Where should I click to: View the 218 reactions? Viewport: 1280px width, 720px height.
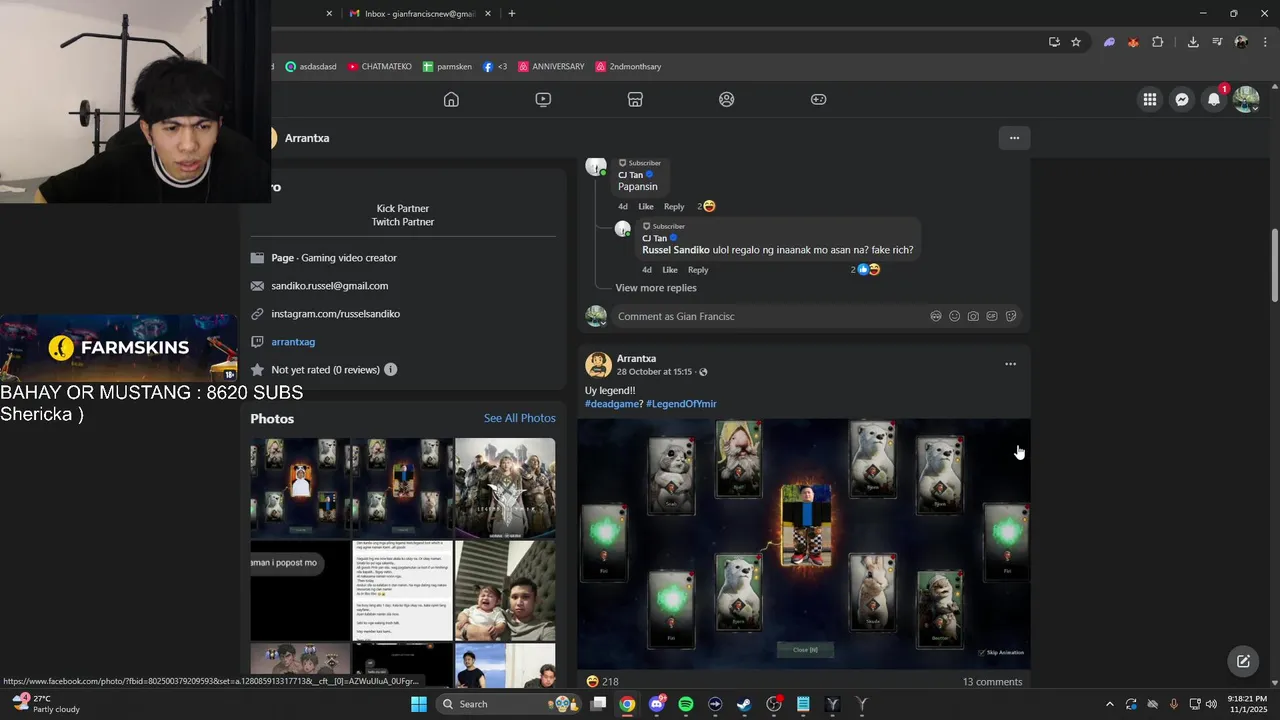(x=603, y=682)
